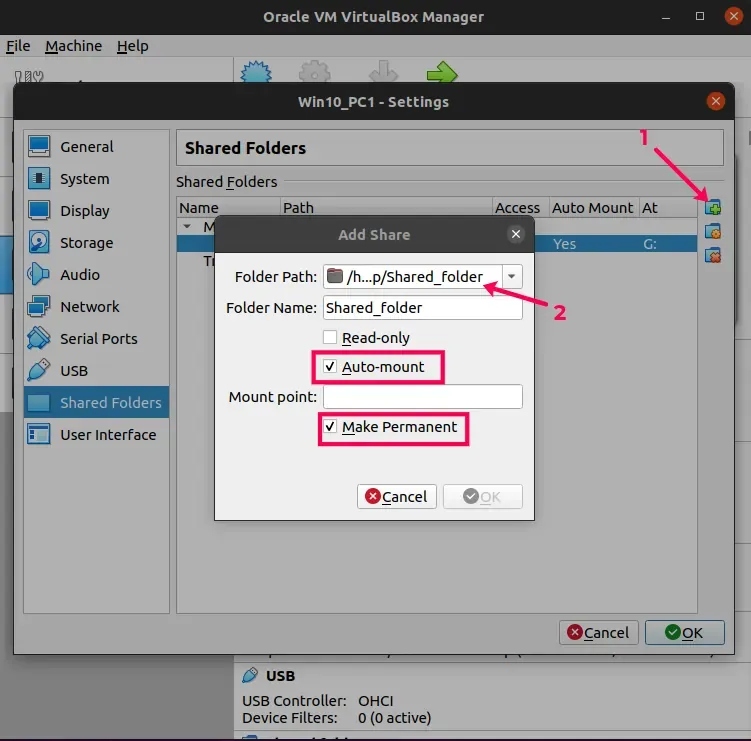Click the At column header
Viewport: 751px width, 741px height.
[668, 207]
